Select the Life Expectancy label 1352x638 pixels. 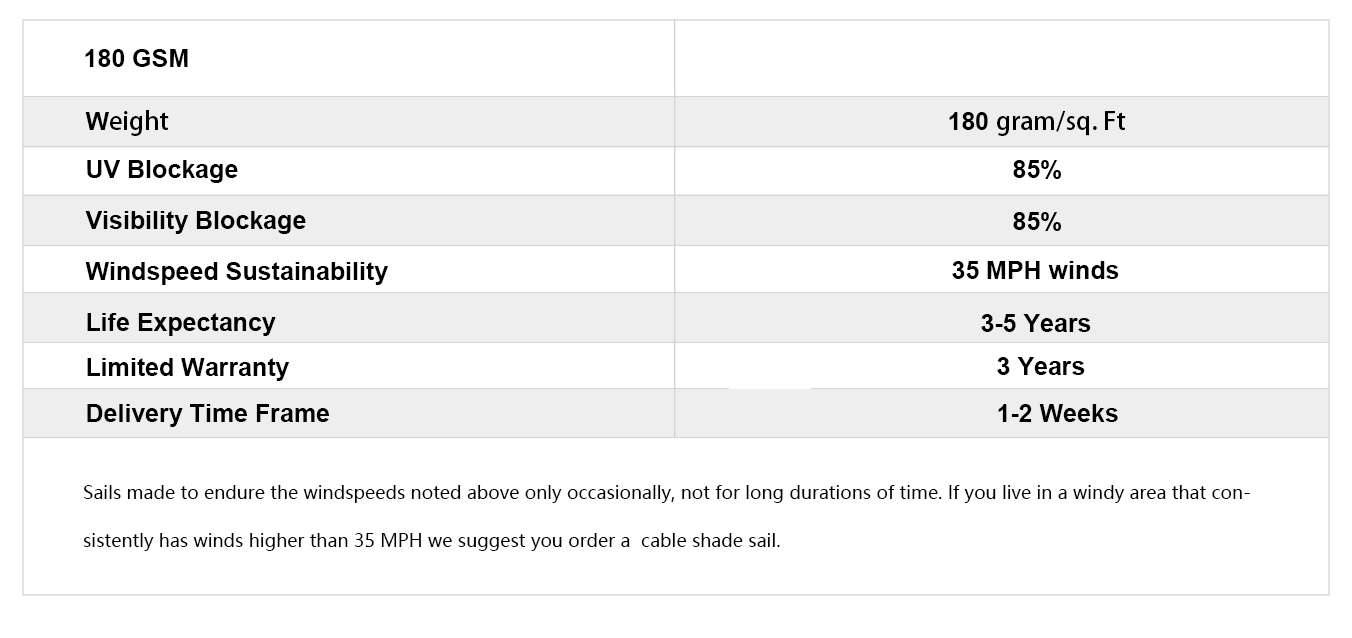point(180,323)
